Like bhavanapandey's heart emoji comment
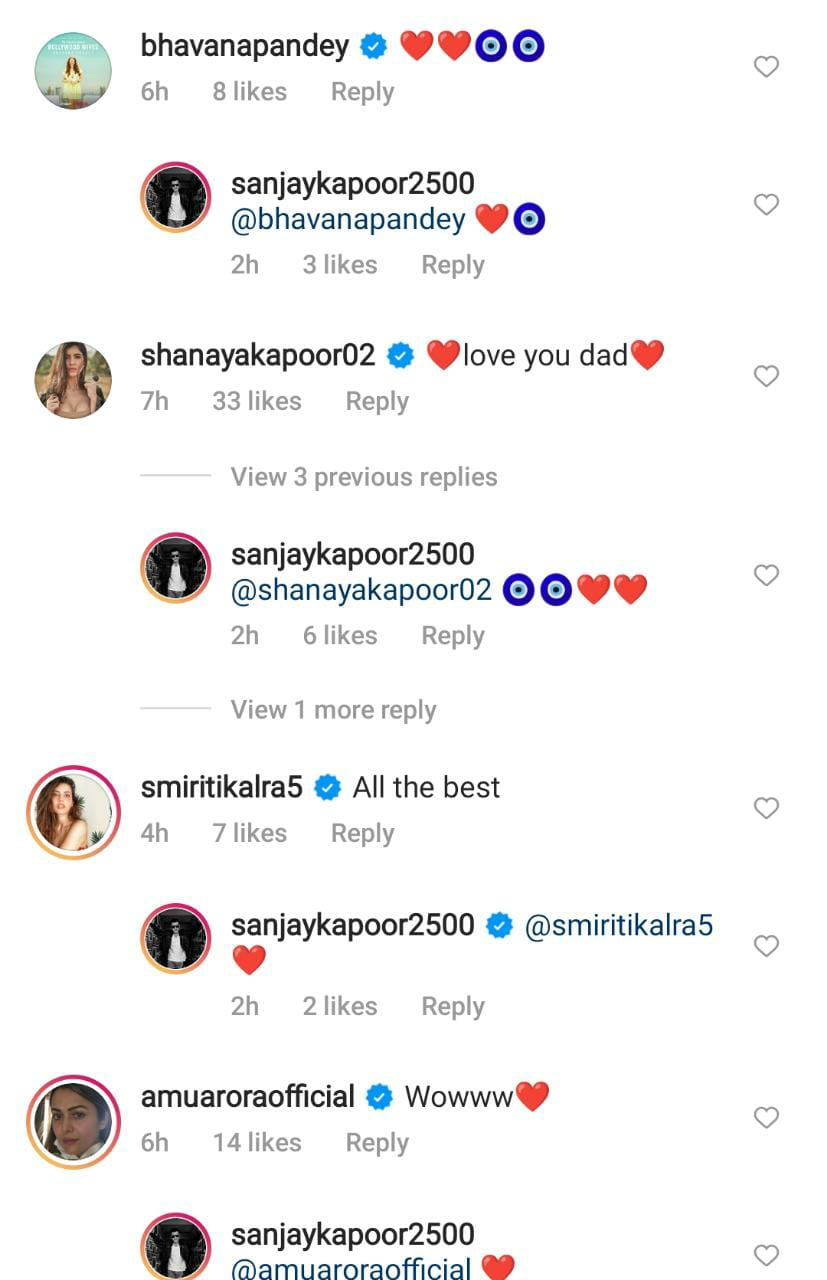Screen dimensions: 827x1280 pyautogui.click(x=765, y=67)
